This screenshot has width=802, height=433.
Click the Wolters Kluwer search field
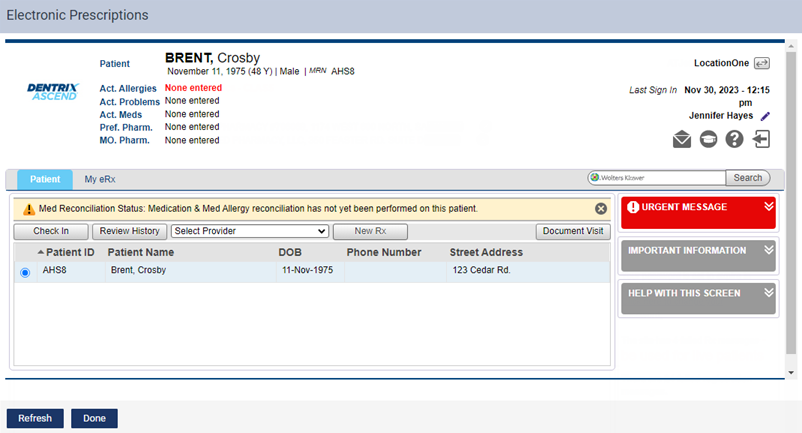tap(655, 178)
